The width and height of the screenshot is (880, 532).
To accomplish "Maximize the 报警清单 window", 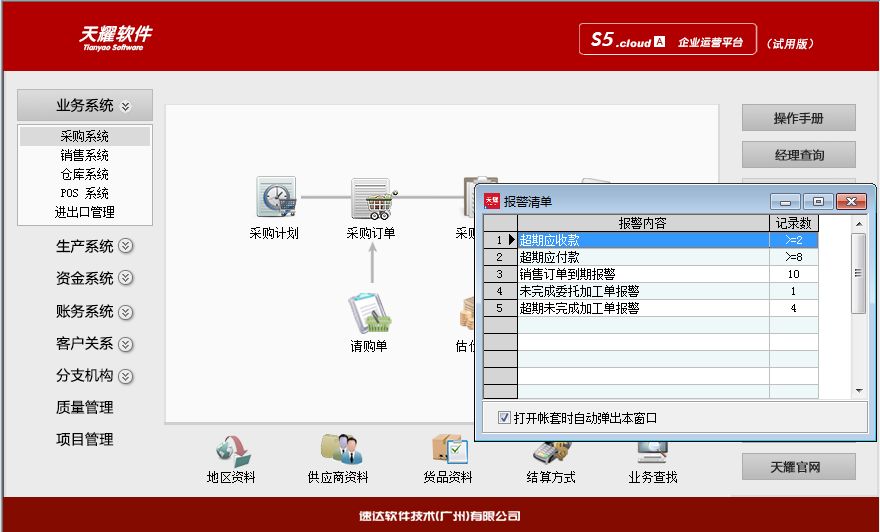I will point(818,201).
